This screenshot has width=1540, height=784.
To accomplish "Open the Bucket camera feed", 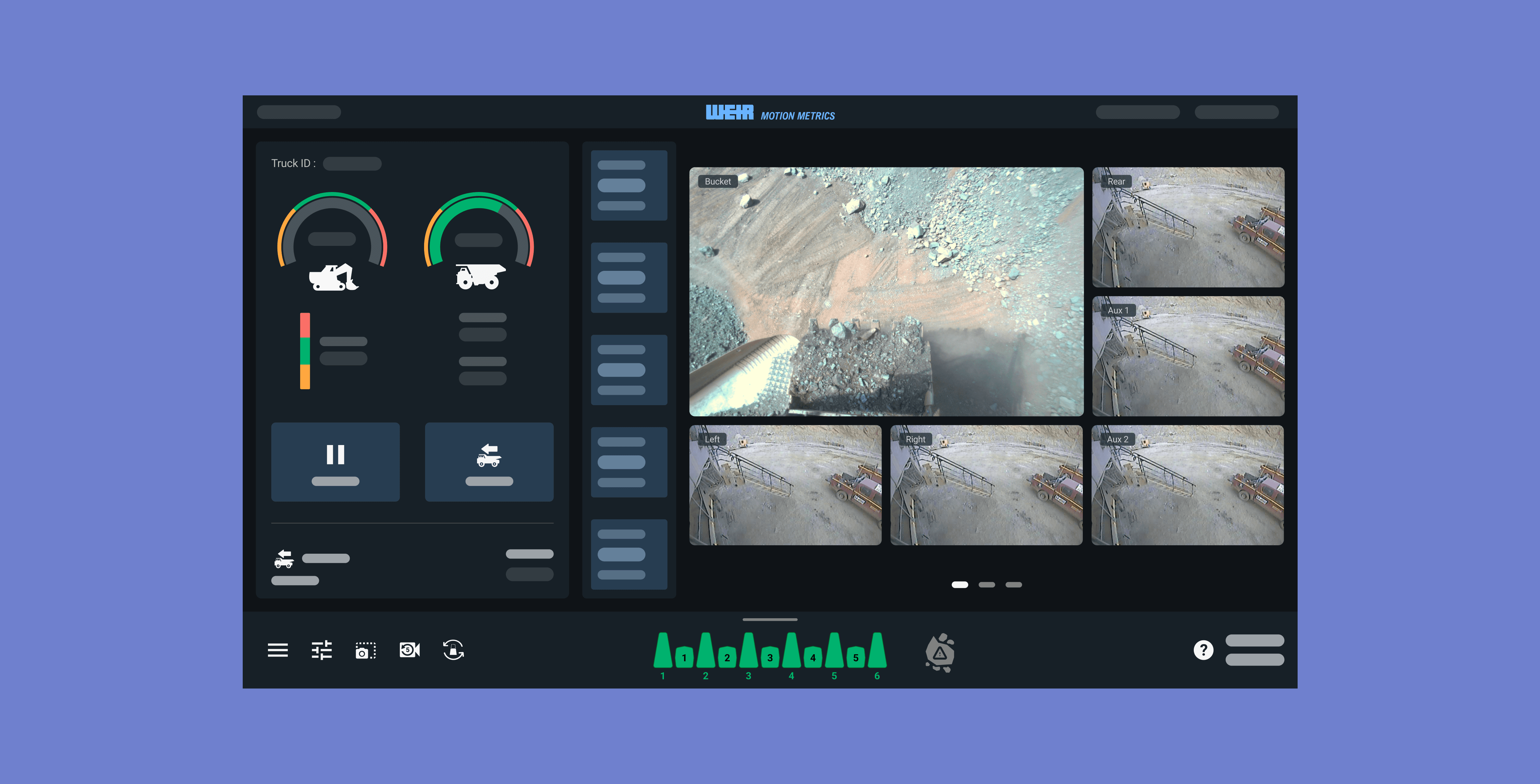I will [x=886, y=292].
